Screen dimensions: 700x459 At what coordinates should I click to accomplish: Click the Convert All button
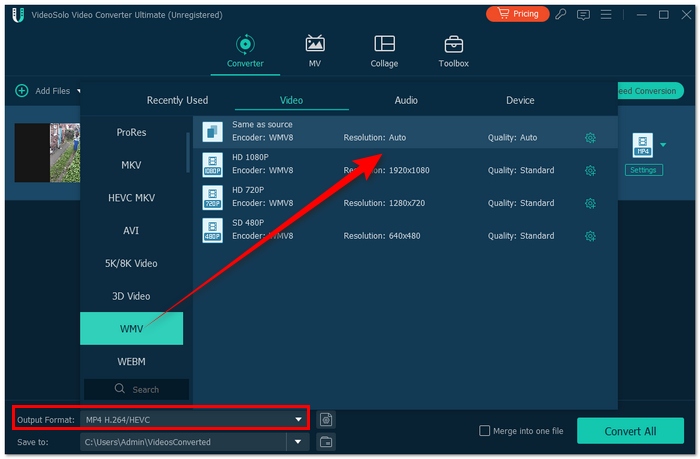tap(630, 431)
